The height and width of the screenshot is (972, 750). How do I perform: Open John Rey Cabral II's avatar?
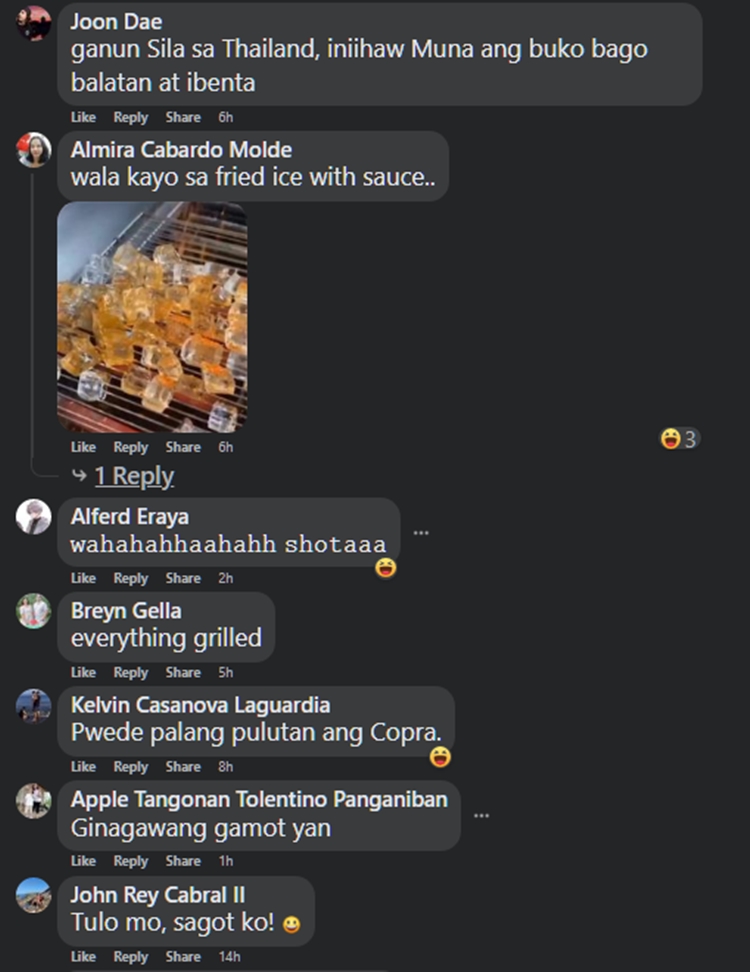click(x=33, y=895)
